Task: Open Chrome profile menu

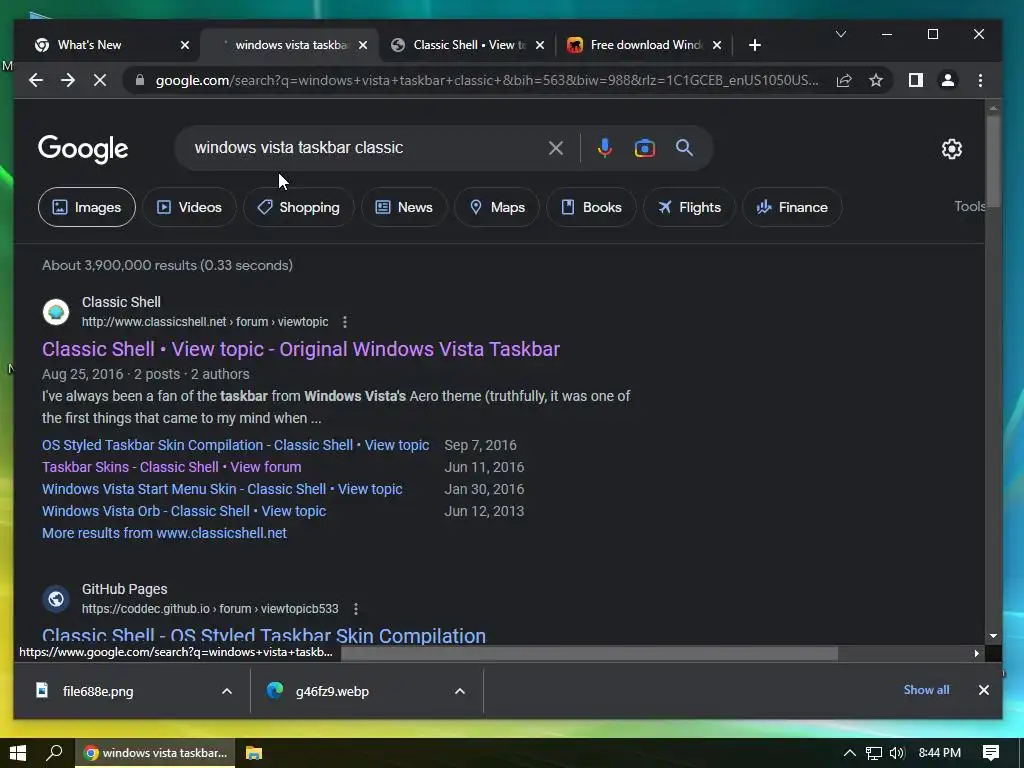Action: 948,80
